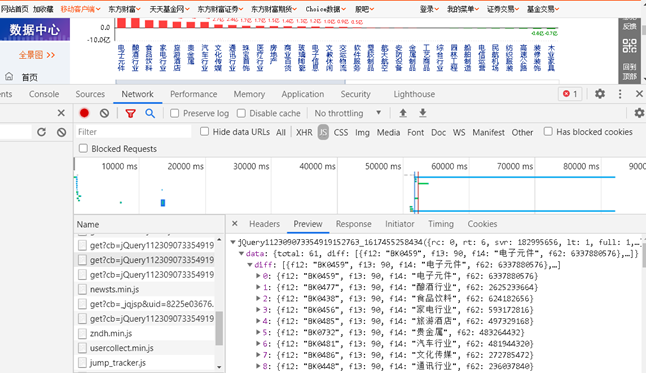Click the Filter text input field
The image size is (646, 373).
click(133, 132)
